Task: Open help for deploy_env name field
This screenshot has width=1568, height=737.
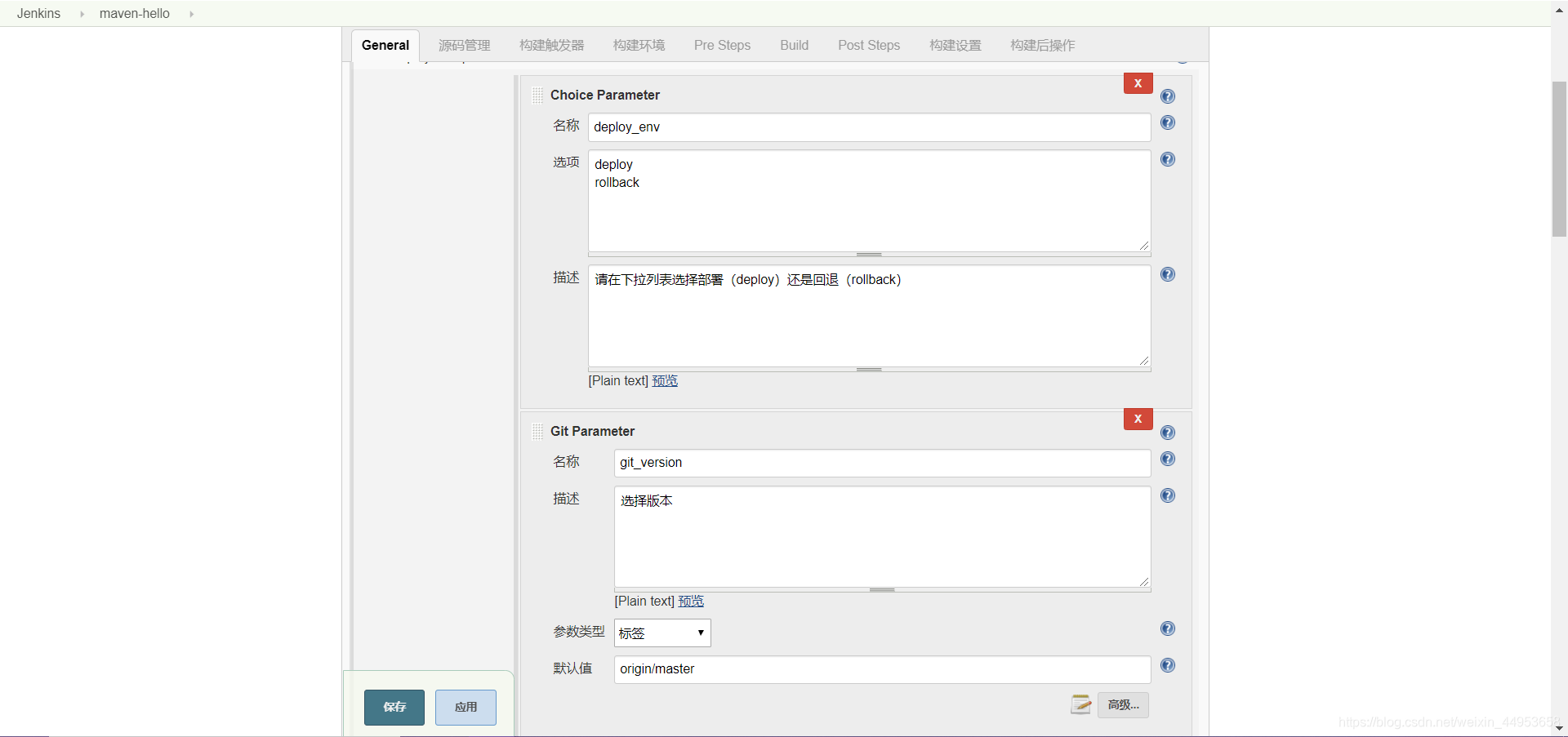Action: (1168, 122)
